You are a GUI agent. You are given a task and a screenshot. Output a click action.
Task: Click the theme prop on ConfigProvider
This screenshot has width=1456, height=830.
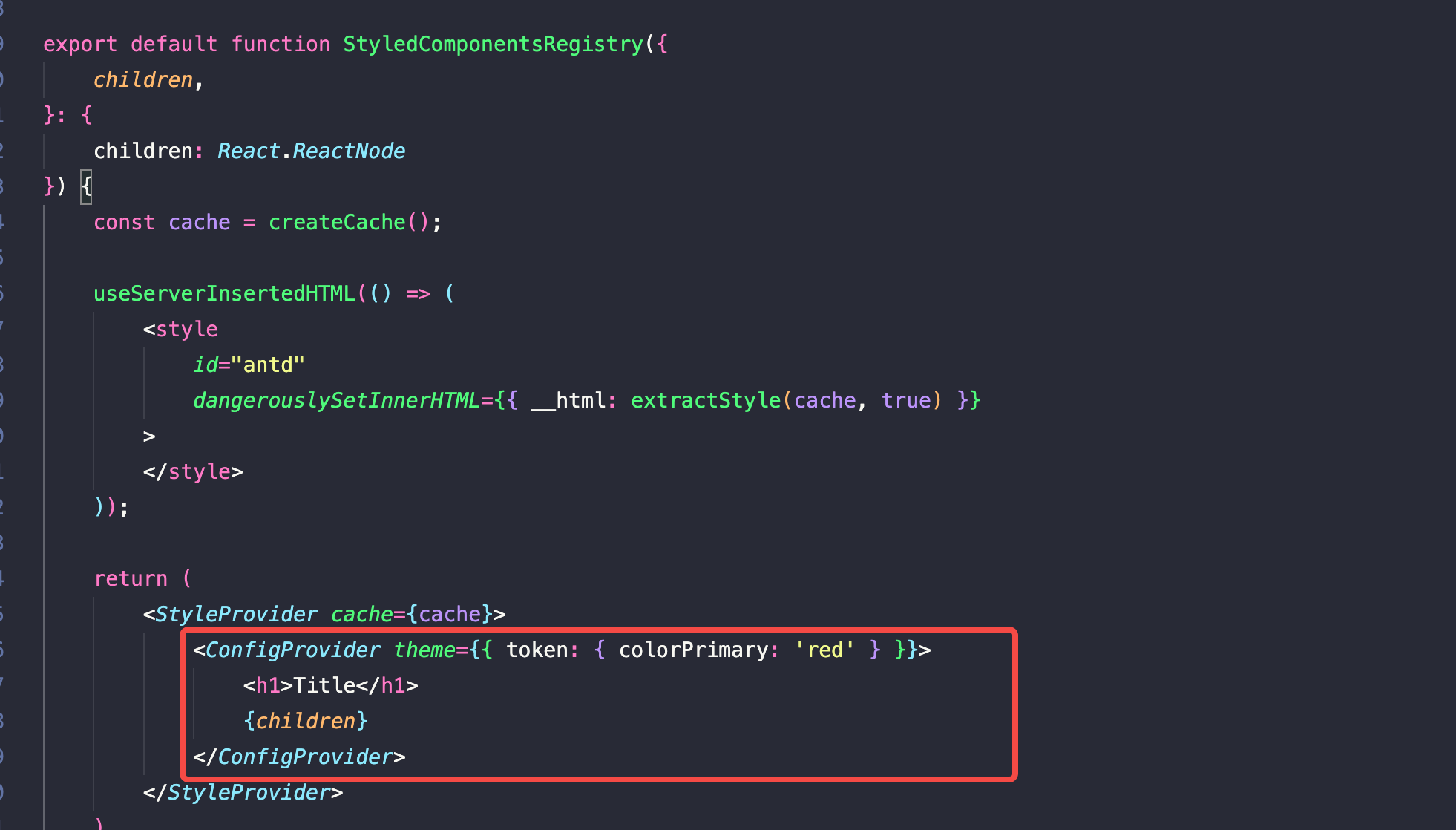coord(424,650)
